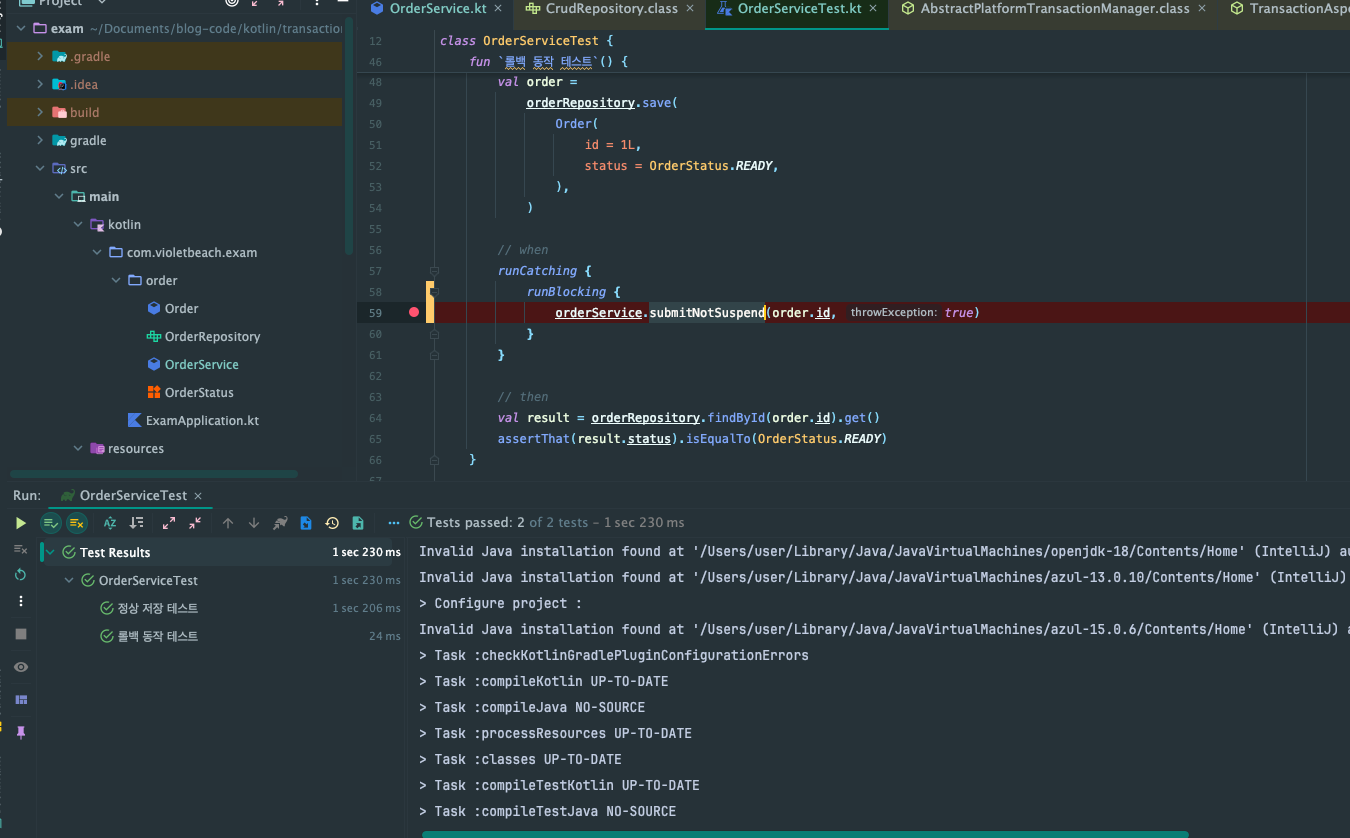Image resolution: width=1350 pixels, height=838 pixels.
Task: Click the runBlocking call on line 58
Action: pos(567,292)
